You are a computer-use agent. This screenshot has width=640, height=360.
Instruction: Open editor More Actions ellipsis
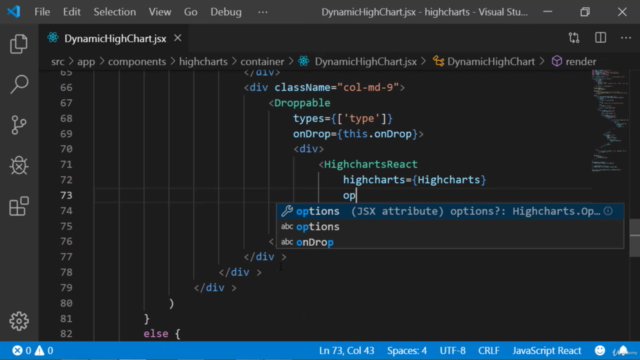(626, 38)
